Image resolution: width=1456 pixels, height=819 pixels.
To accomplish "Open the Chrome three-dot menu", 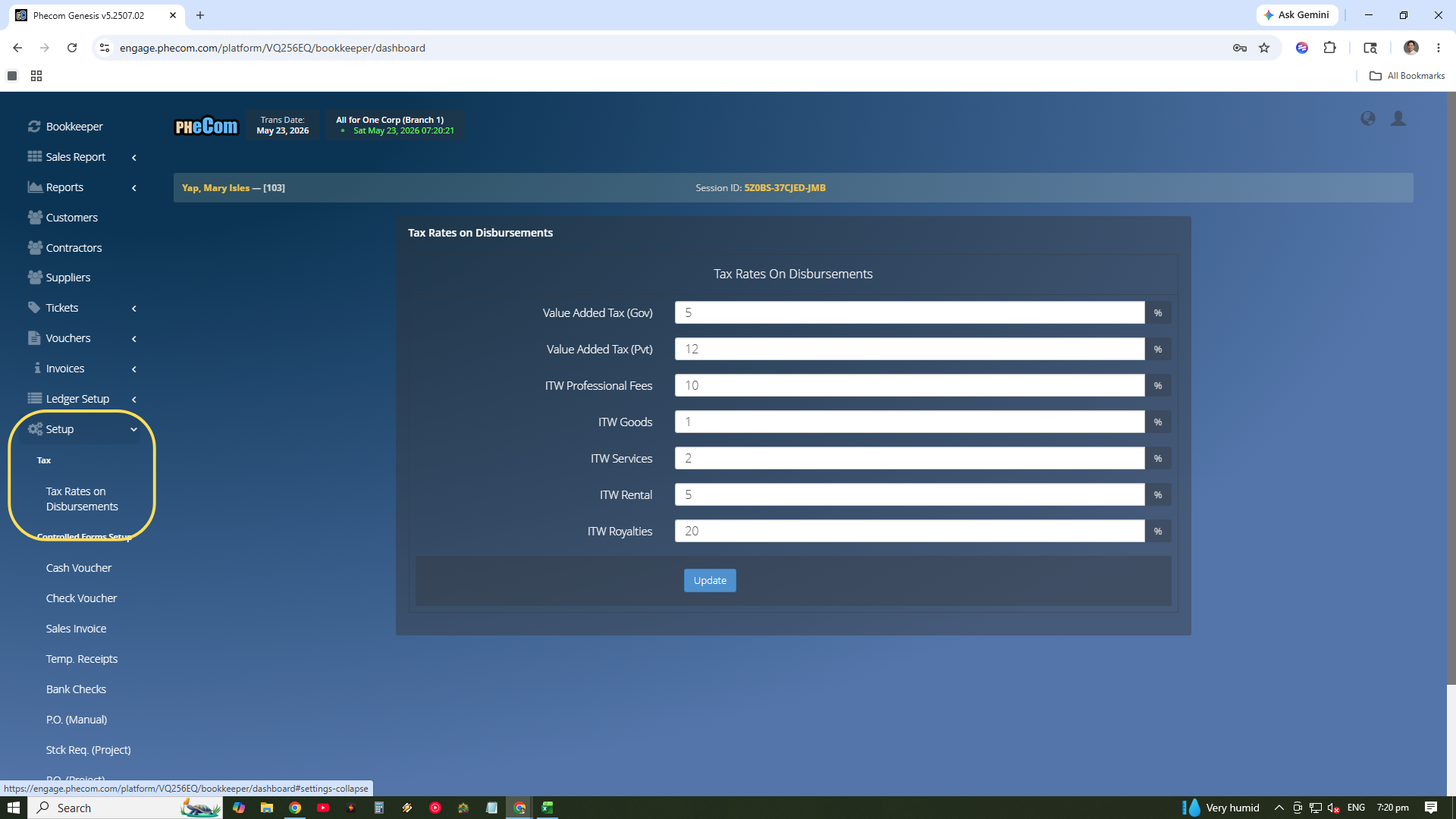I will [1438, 48].
